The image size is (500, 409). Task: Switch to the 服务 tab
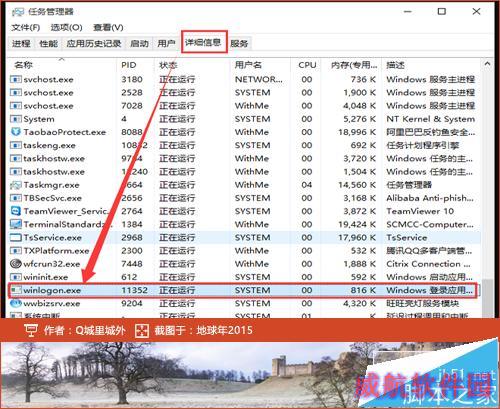(239, 44)
